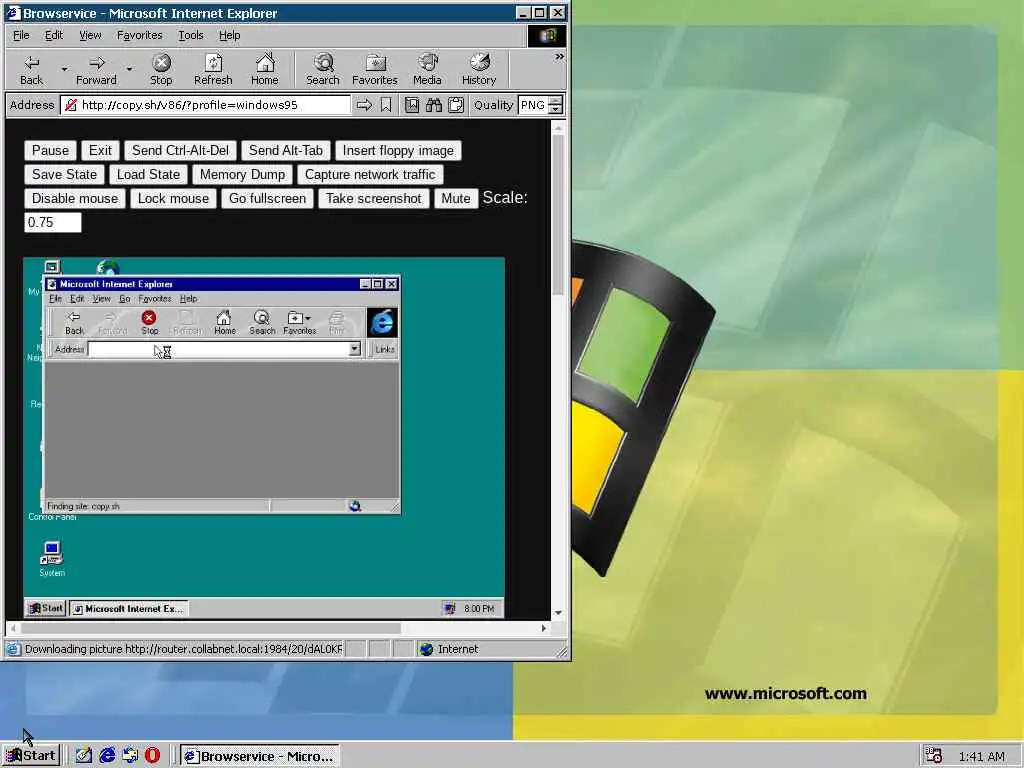1024x768 pixels.
Task: Open the Forward button history dropdown arrow
Action: coord(129,69)
